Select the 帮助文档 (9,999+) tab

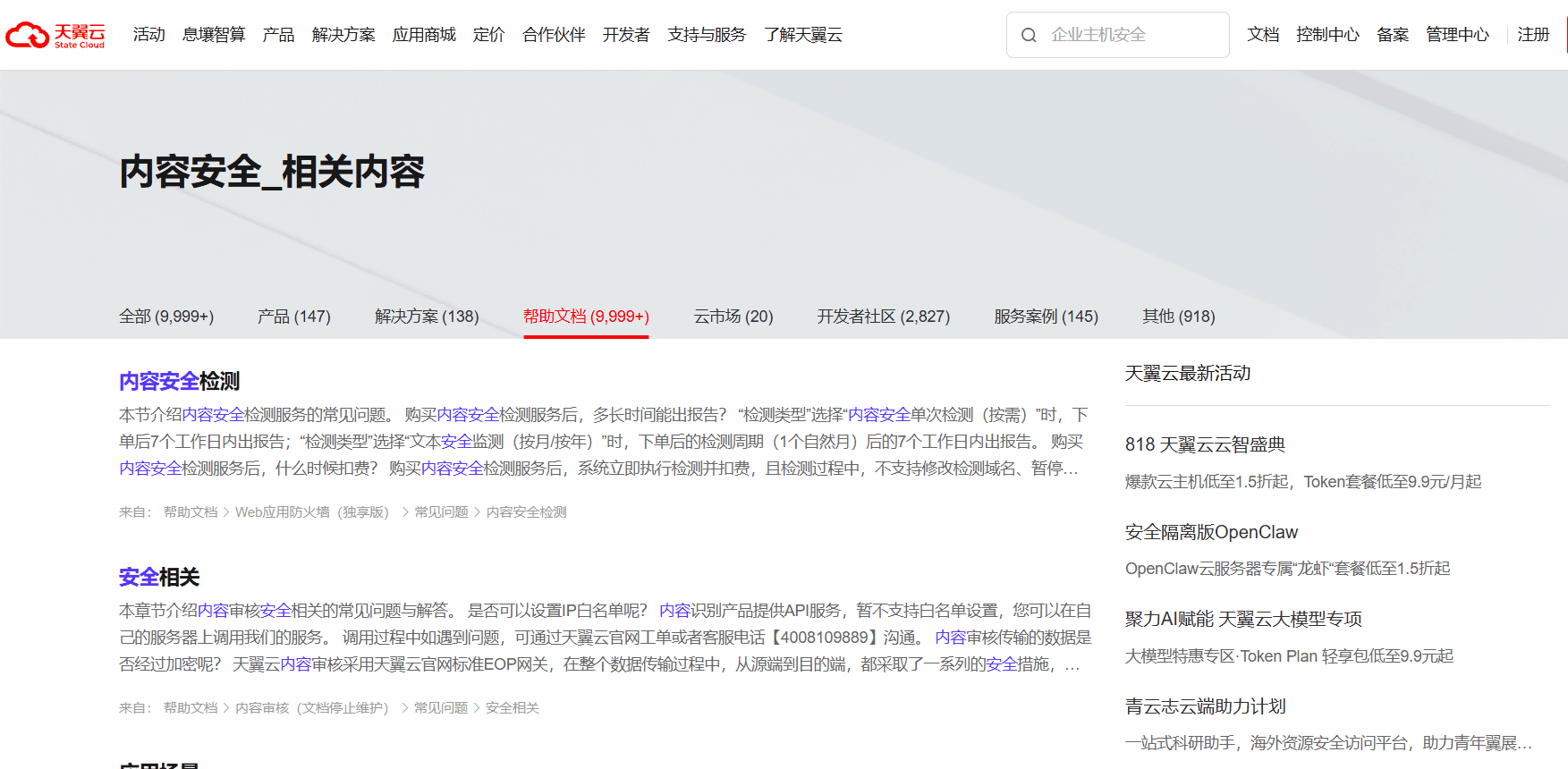click(x=586, y=317)
